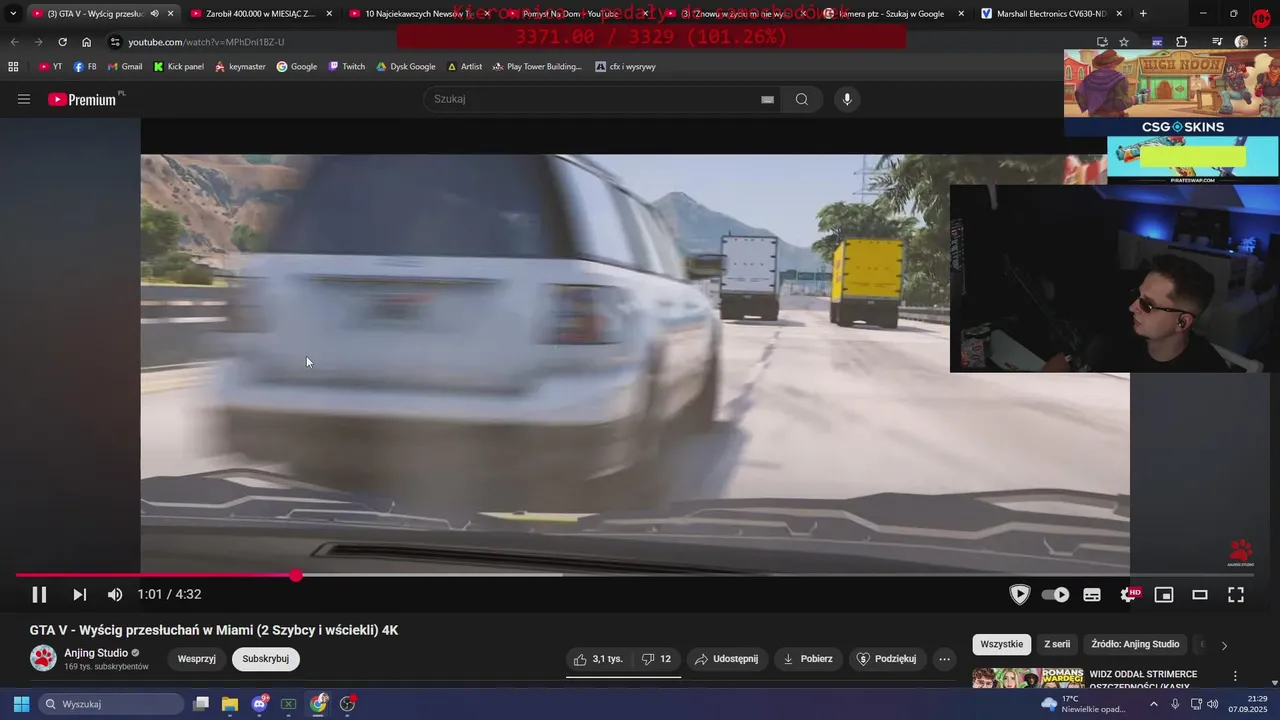Switch to the Marshall Electronics CV630 tab
Image resolution: width=1280 pixels, height=720 pixels.
coord(1052,14)
